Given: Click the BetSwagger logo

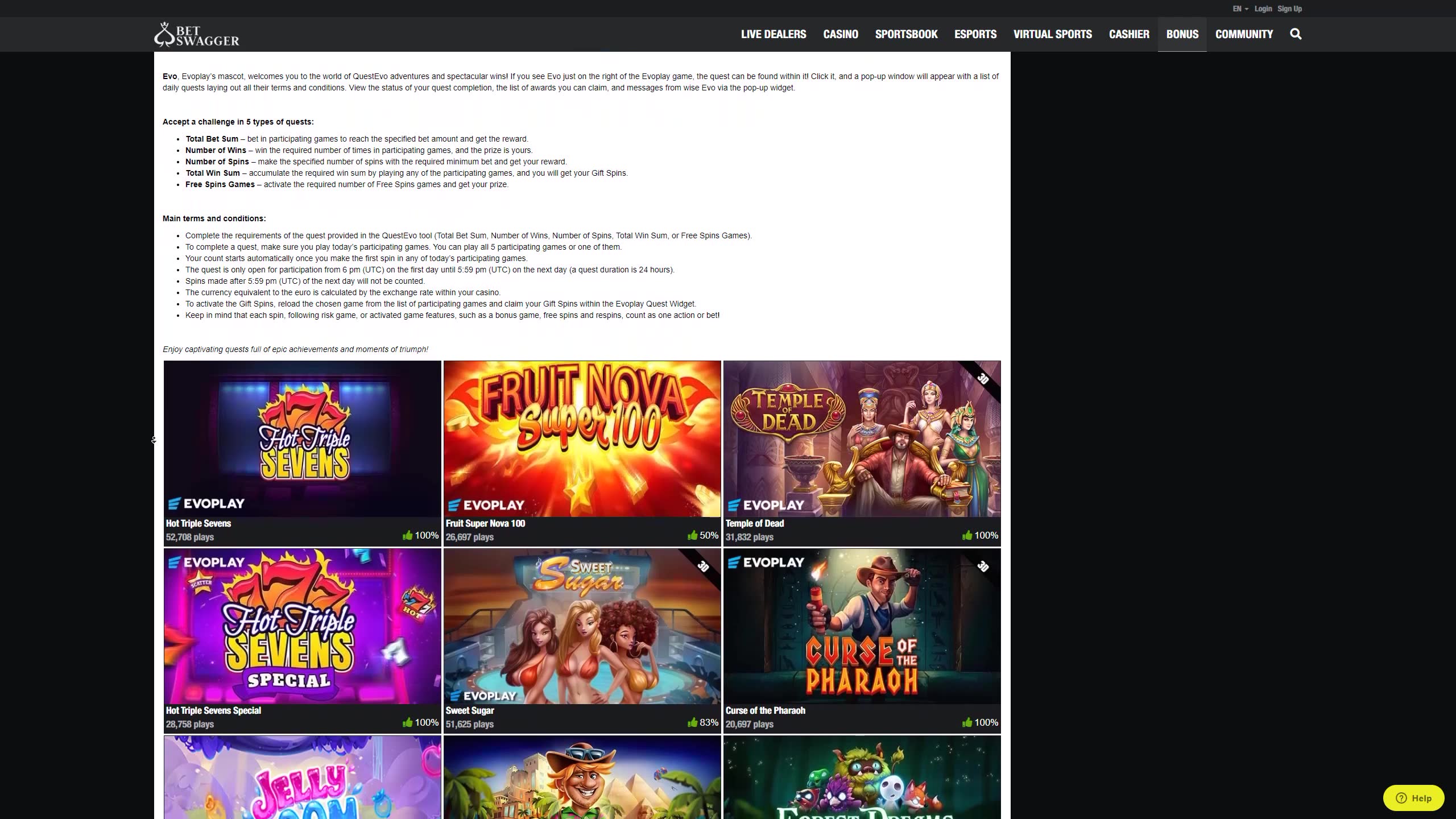Looking at the screenshot, I should tap(197, 35).
